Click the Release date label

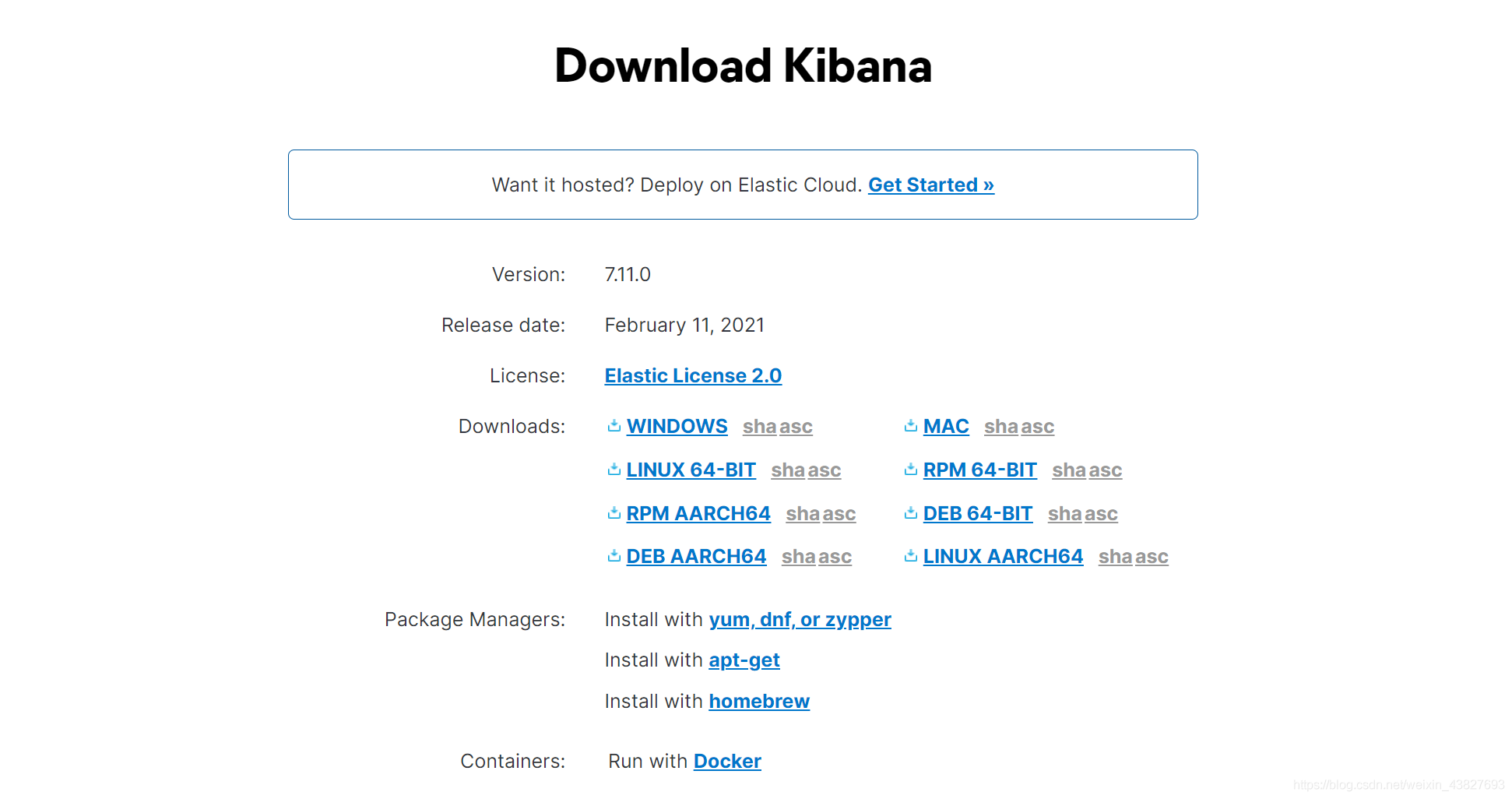pyautogui.click(x=503, y=325)
